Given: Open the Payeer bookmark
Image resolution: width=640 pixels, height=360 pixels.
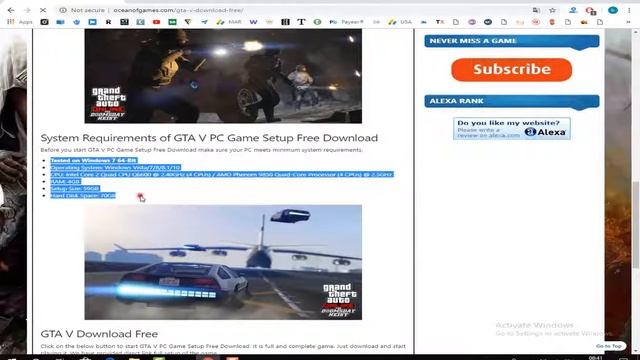Looking at the screenshot, I should [347, 22].
